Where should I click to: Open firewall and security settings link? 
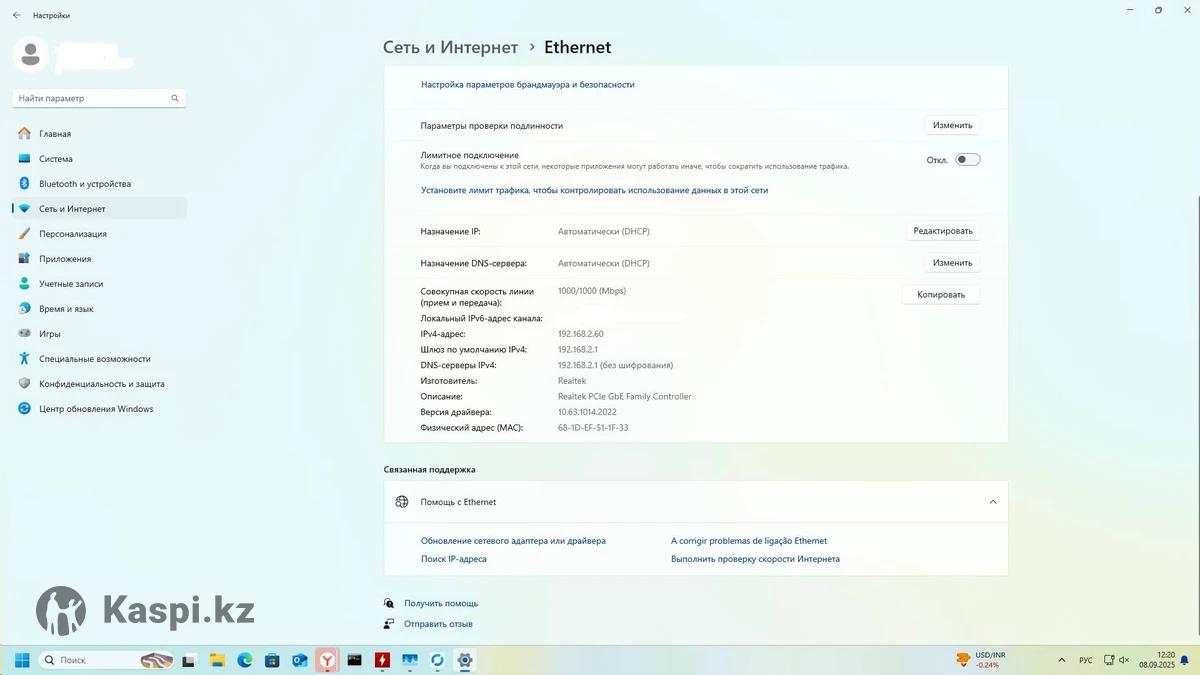point(527,85)
